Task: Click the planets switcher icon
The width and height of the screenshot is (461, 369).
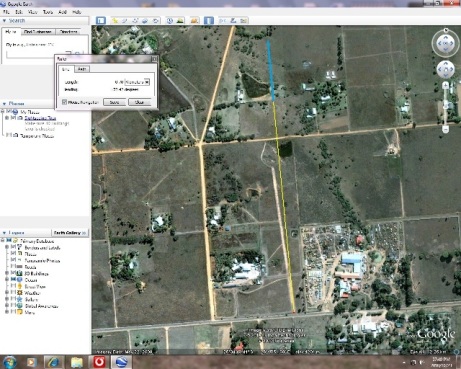Action: click(195, 21)
